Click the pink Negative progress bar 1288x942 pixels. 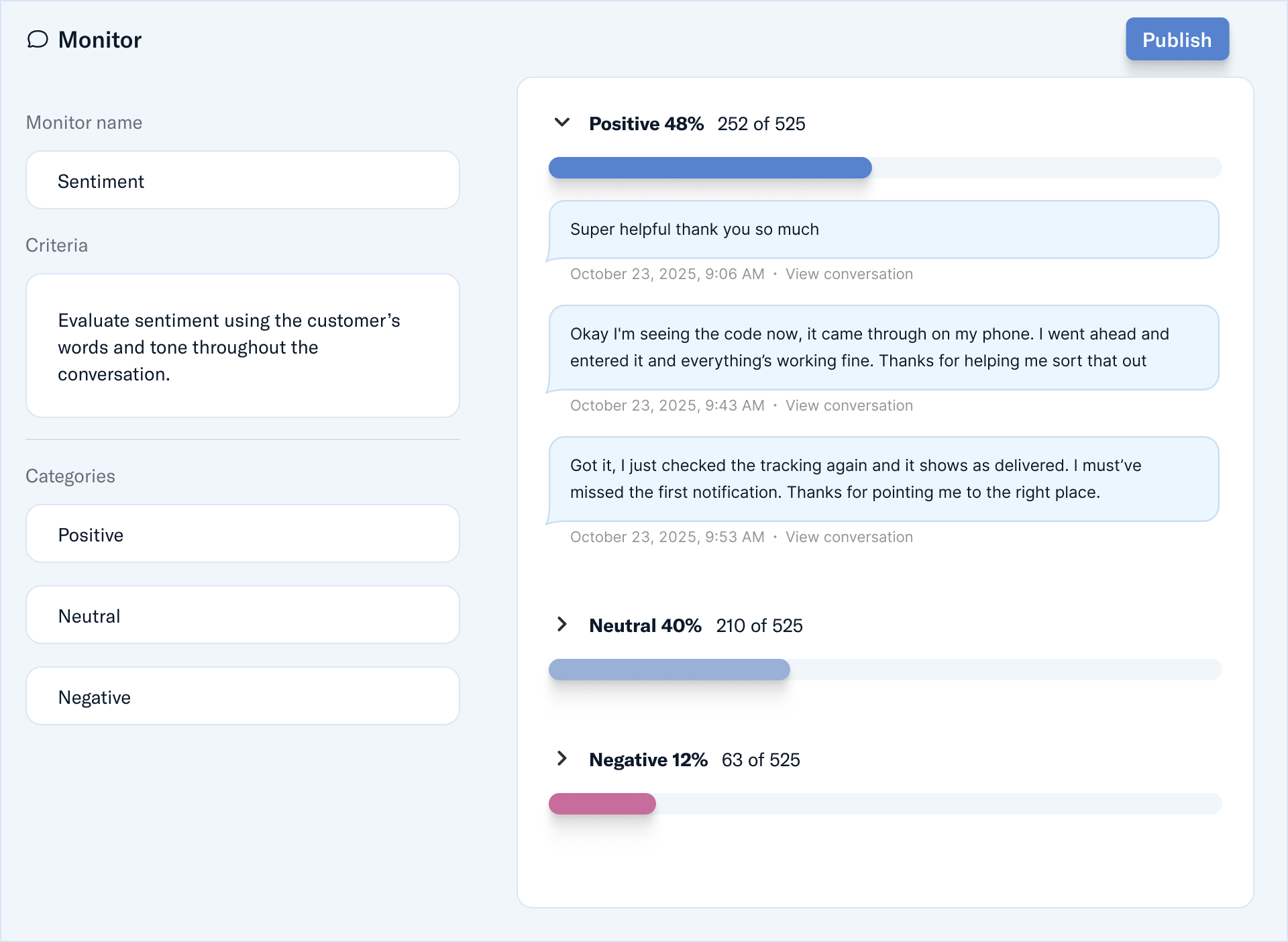[602, 804]
